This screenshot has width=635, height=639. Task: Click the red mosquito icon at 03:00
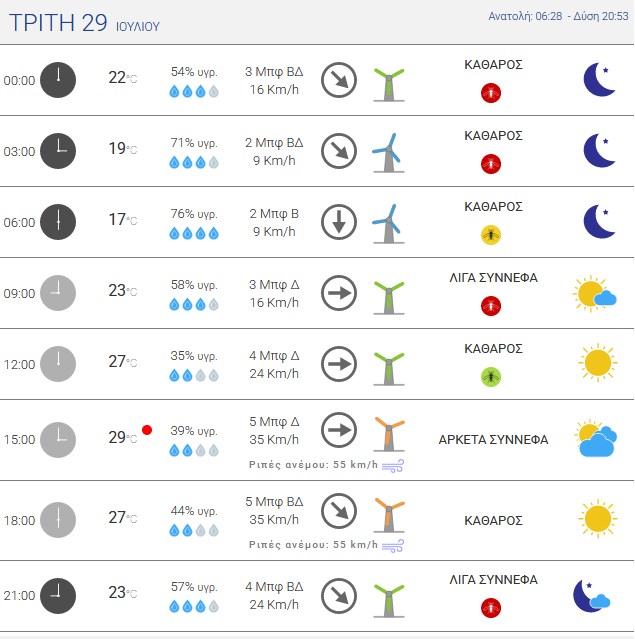tap(491, 164)
